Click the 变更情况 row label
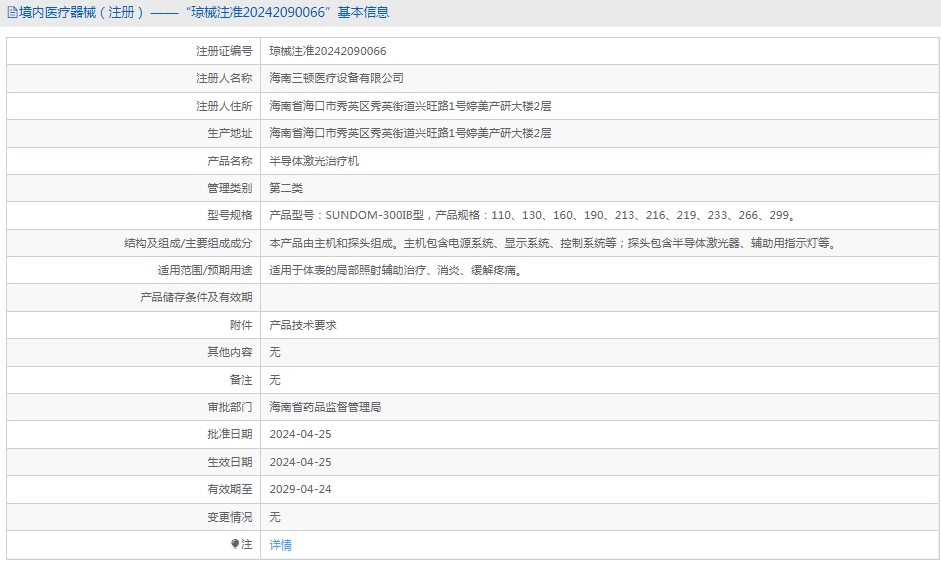The image size is (941, 561). point(230,517)
